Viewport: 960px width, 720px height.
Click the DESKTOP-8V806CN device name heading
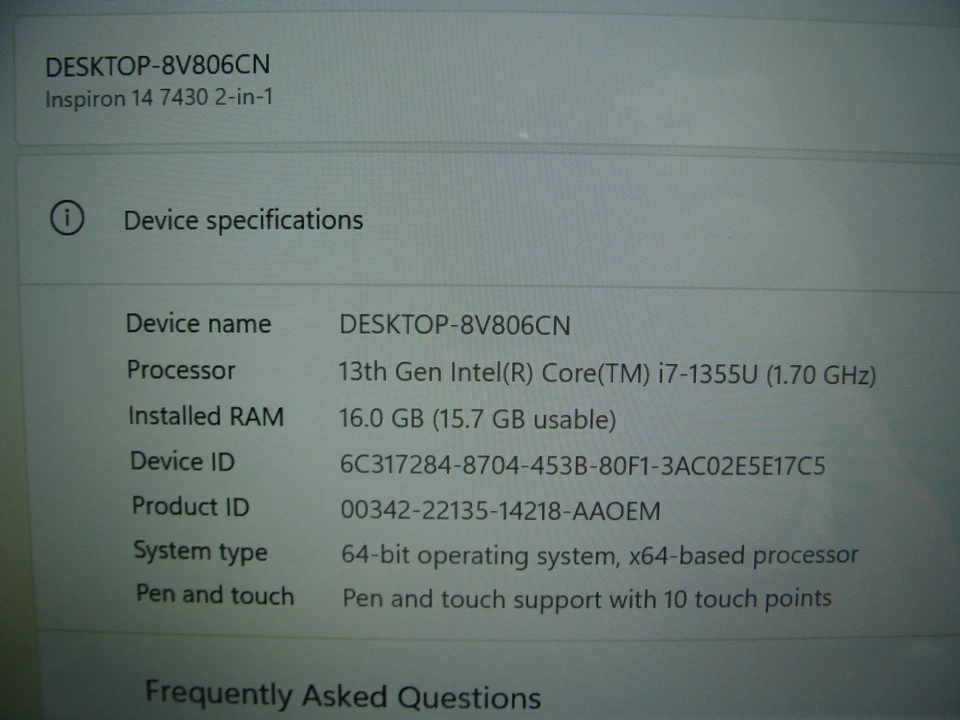pyautogui.click(x=155, y=64)
